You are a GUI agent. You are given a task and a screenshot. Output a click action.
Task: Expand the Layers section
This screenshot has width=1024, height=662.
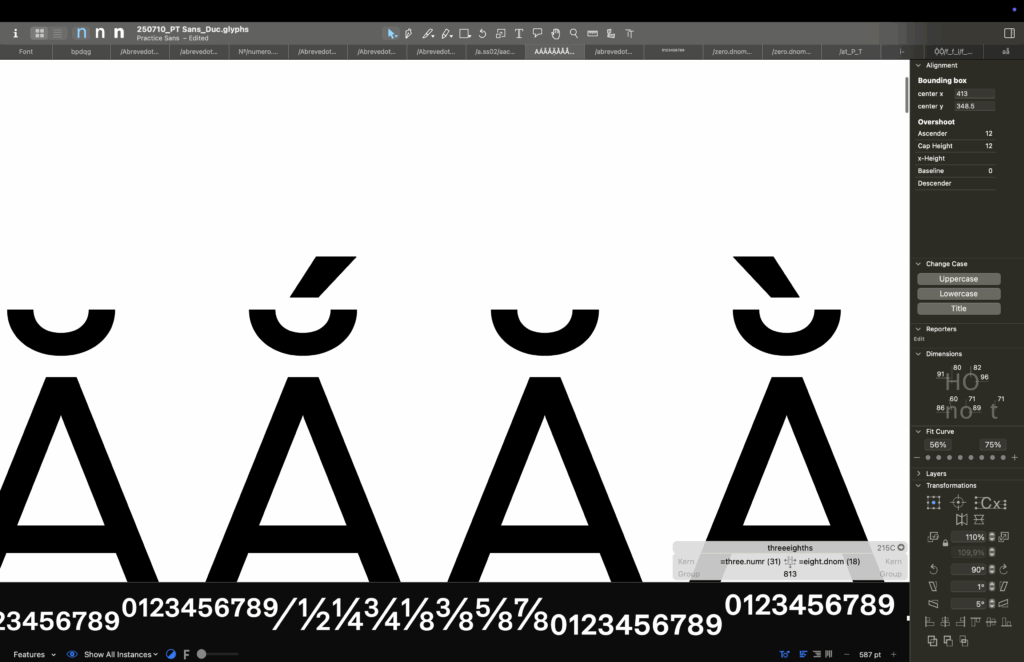pyautogui.click(x=918, y=473)
